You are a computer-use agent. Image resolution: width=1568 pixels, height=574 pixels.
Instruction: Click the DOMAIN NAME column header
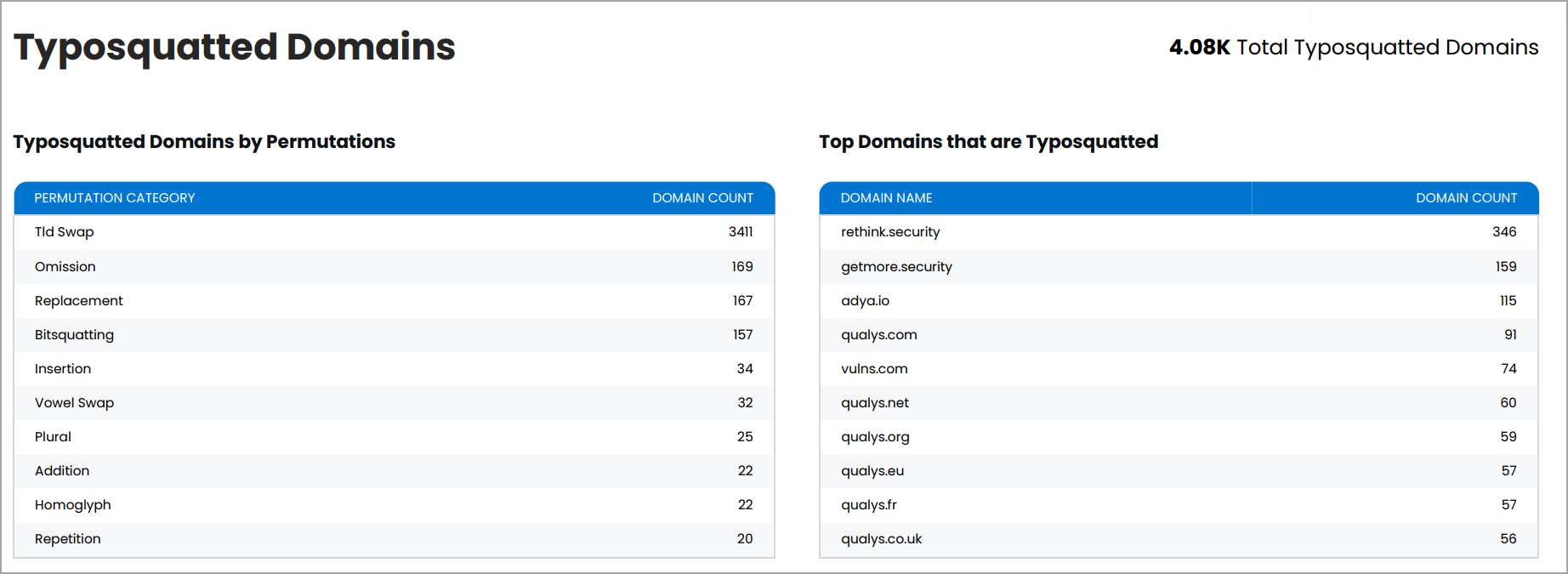point(886,198)
